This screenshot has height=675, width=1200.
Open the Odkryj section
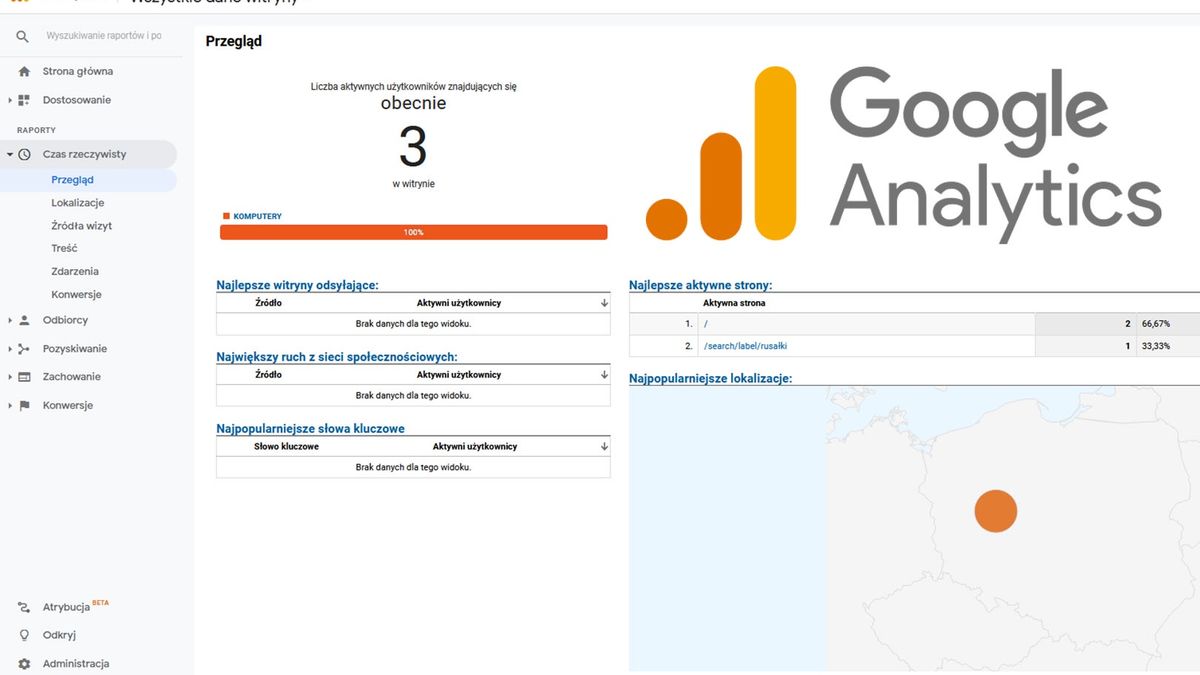pos(59,635)
